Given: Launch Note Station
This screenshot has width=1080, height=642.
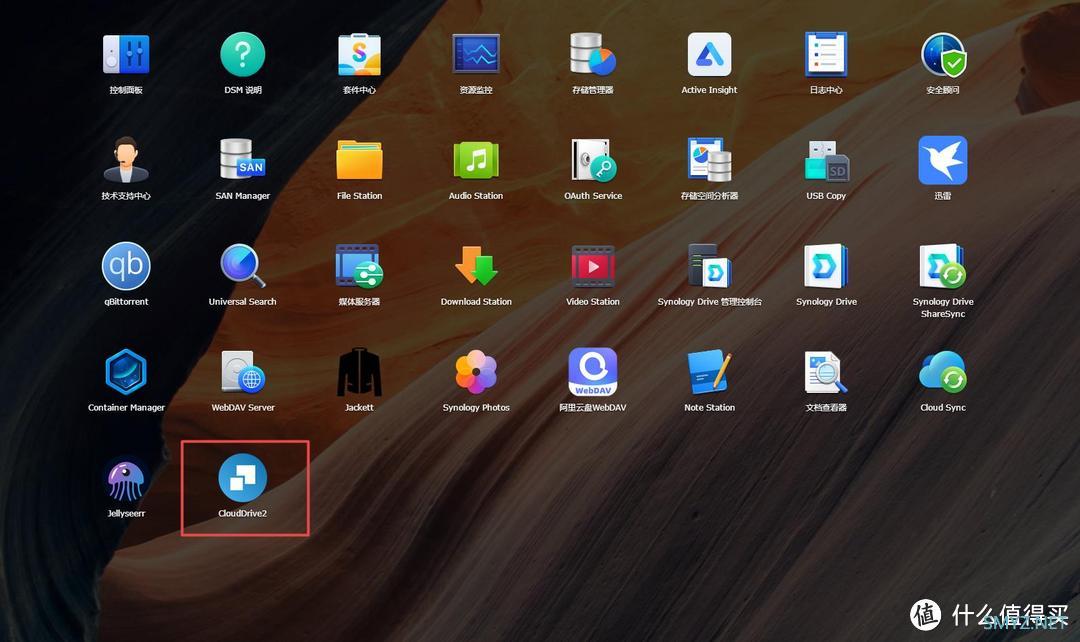Looking at the screenshot, I should click(709, 372).
